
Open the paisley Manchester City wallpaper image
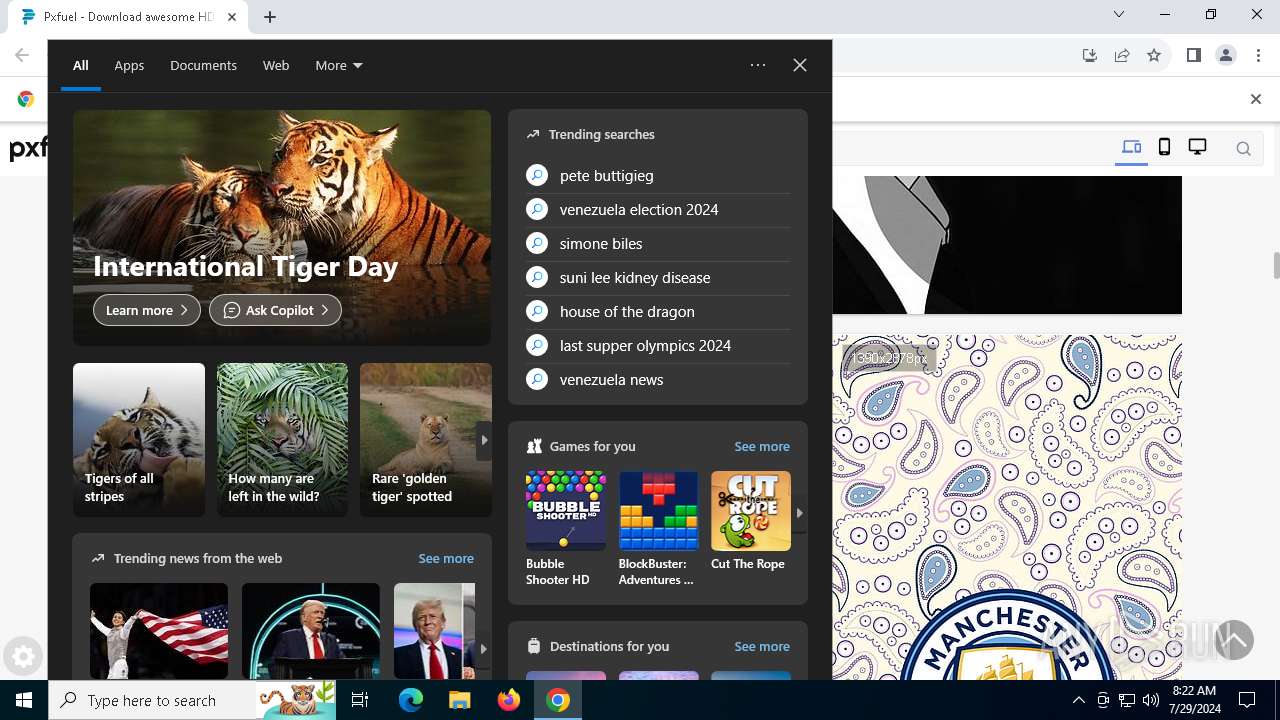point(1007,507)
